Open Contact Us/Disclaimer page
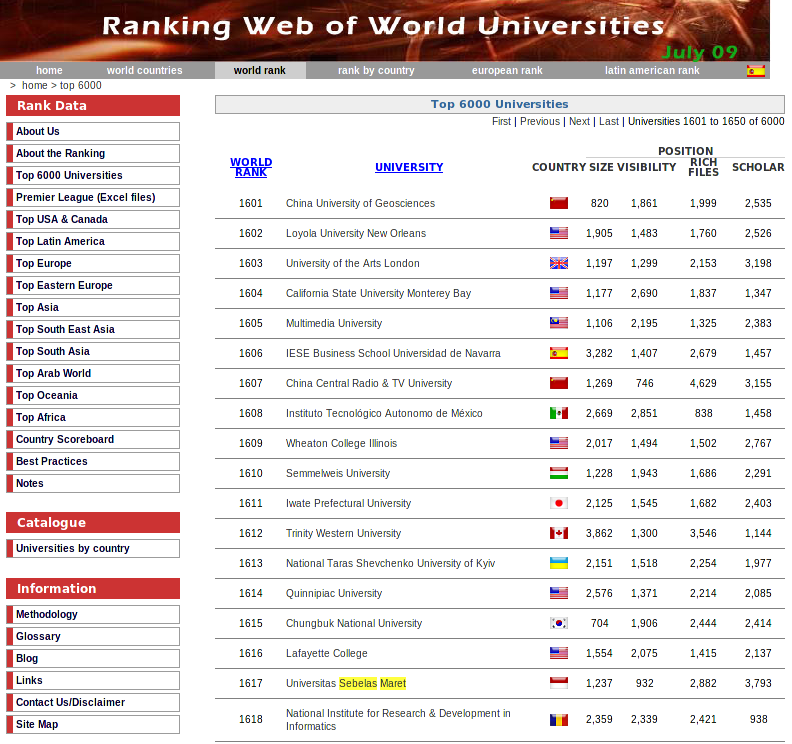The height and width of the screenshot is (744, 792). pyautogui.click(x=93, y=702)
